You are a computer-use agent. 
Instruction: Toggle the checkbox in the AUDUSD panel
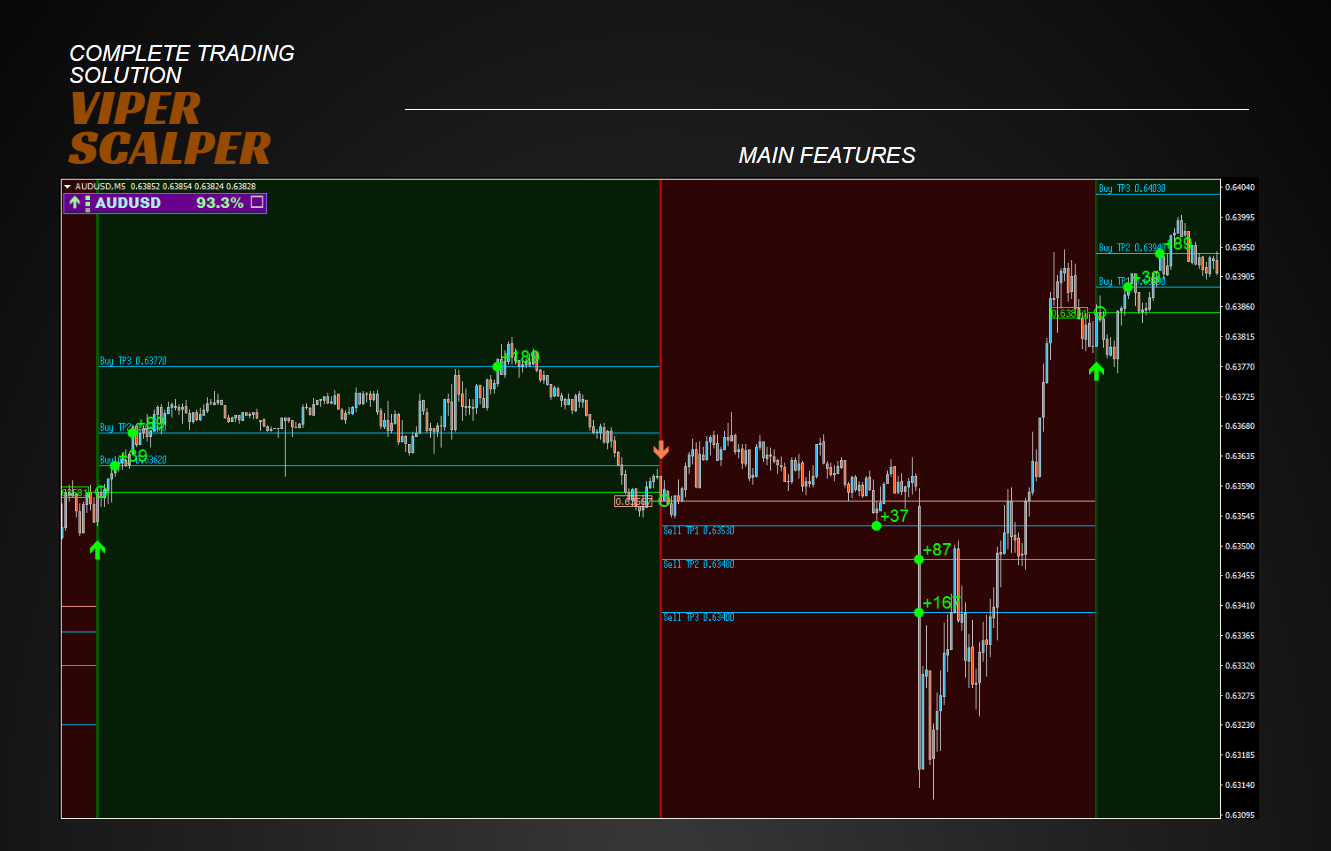coord(257,203)
